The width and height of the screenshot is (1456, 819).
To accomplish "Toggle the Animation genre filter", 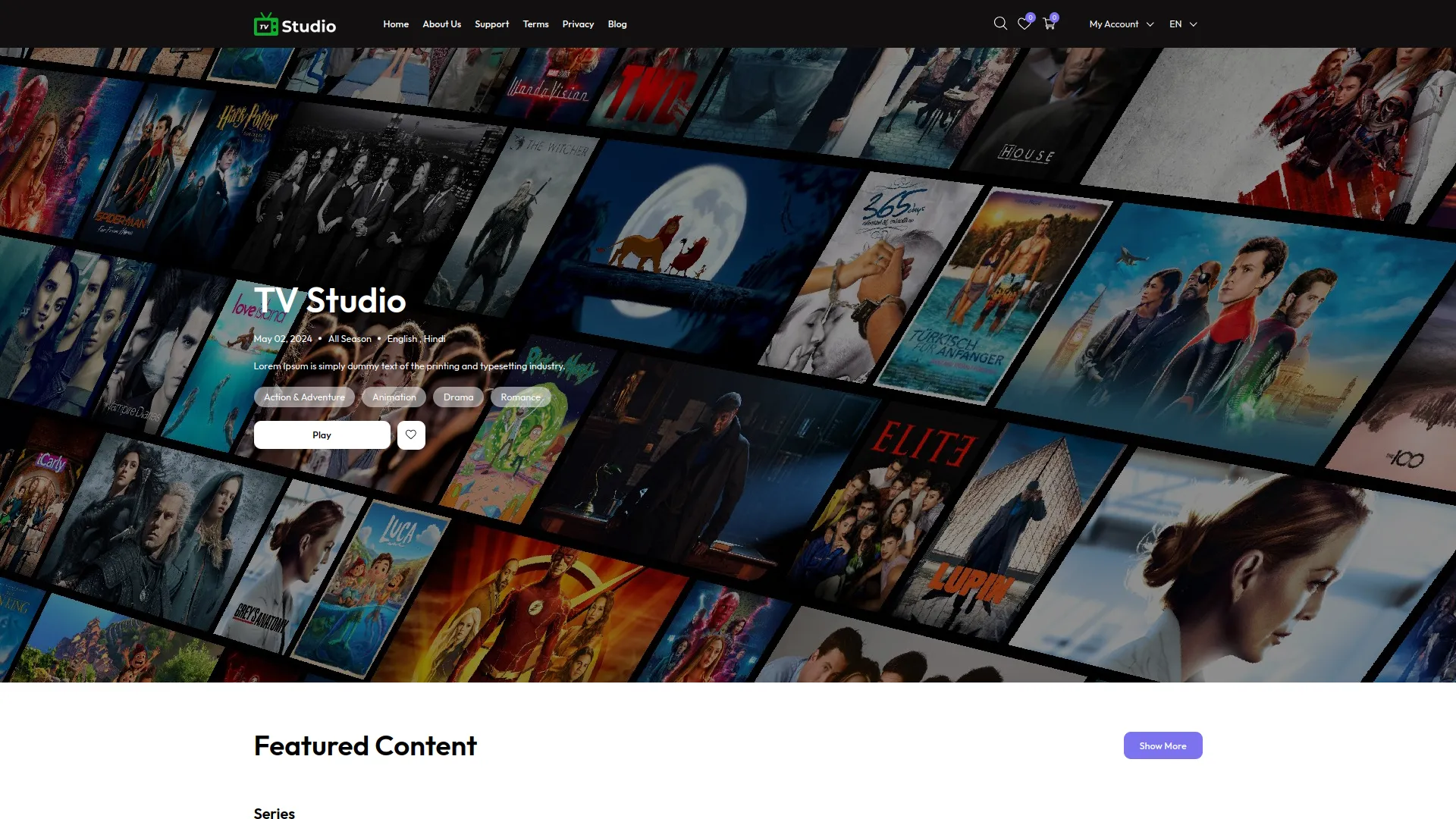I will click(x=394, y=397).
